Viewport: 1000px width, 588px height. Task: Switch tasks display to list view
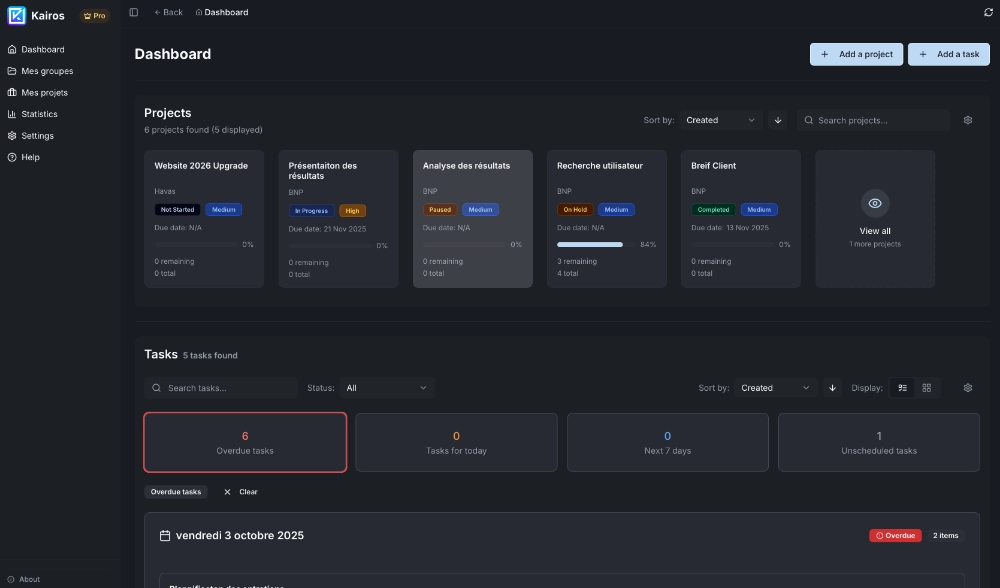[x=903, y=388]
